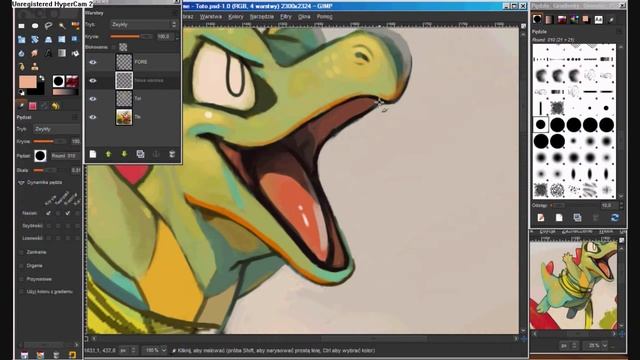Refresh the brushes list

(615, 218)
